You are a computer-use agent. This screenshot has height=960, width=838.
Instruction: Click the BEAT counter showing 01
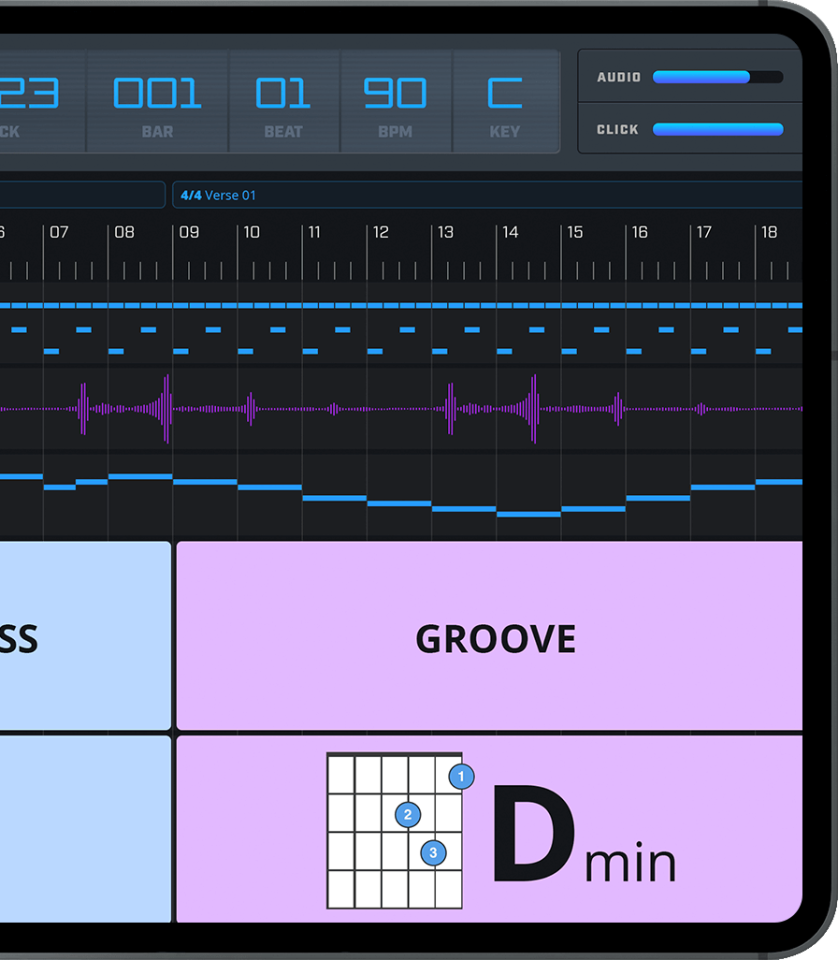pyautogui.click(x=283, y=103)
